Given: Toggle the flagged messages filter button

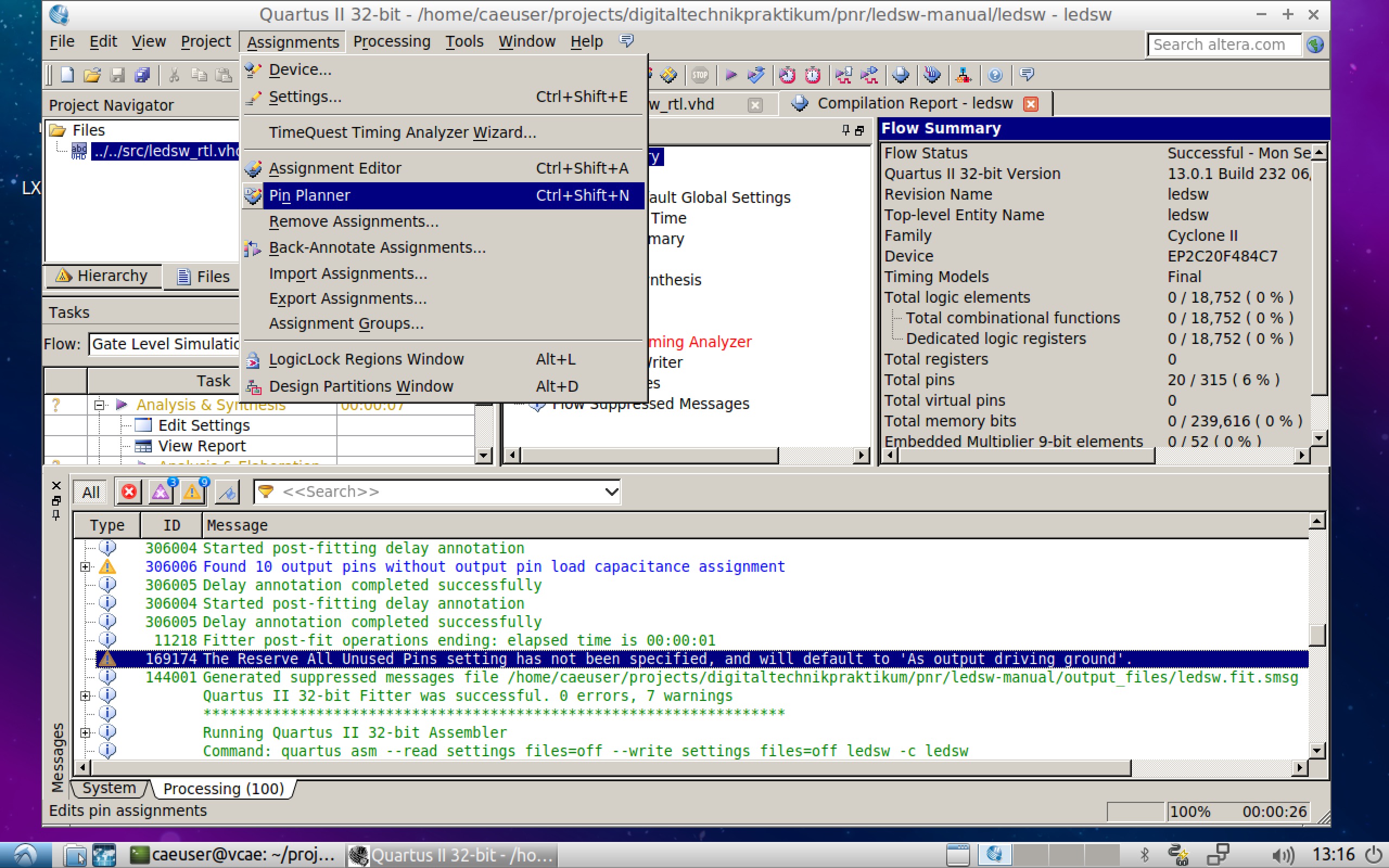Looking at the screenshot, I should coord(228,492).
